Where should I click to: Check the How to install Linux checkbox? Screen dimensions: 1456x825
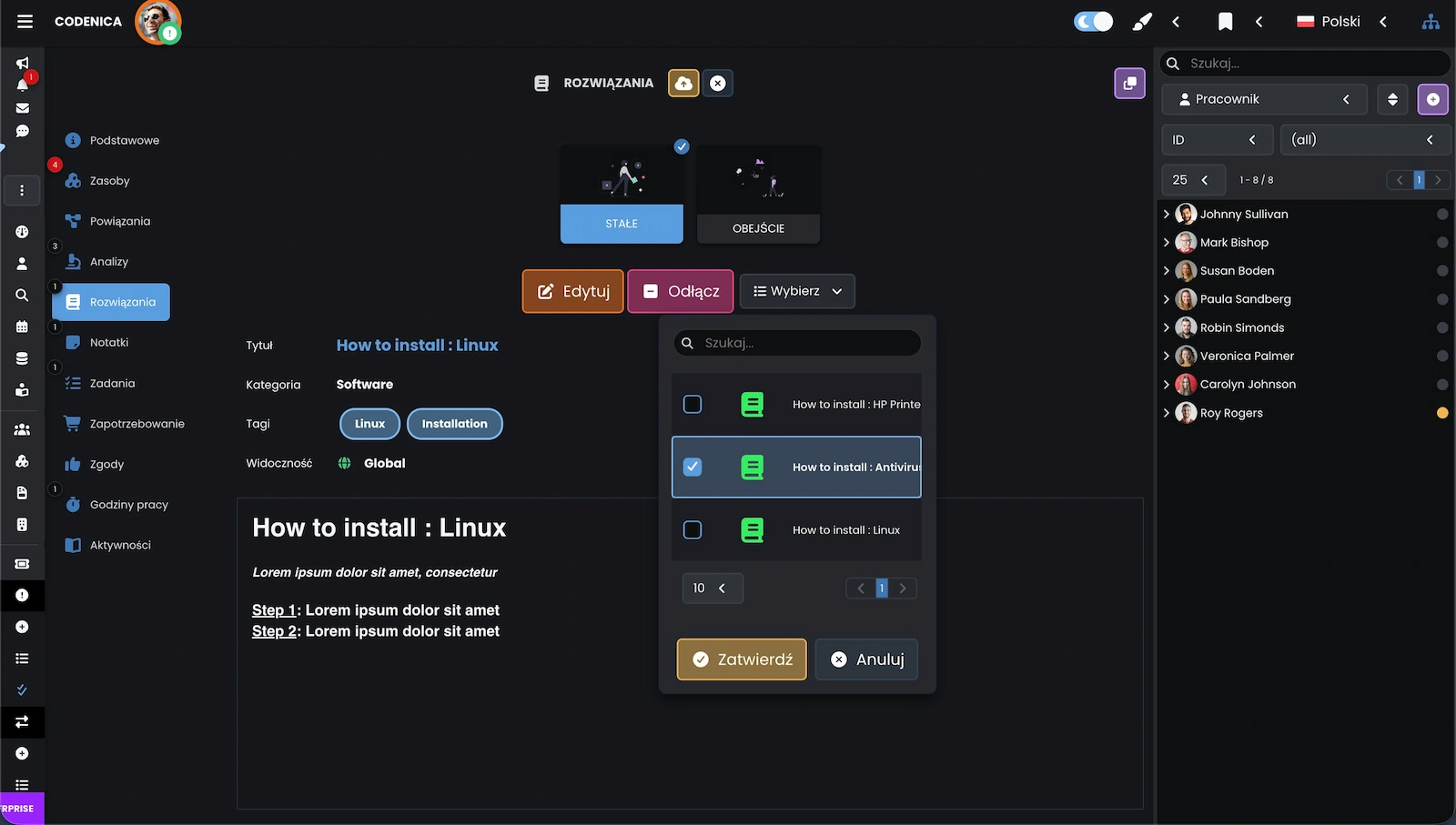(x=693, y=530)
